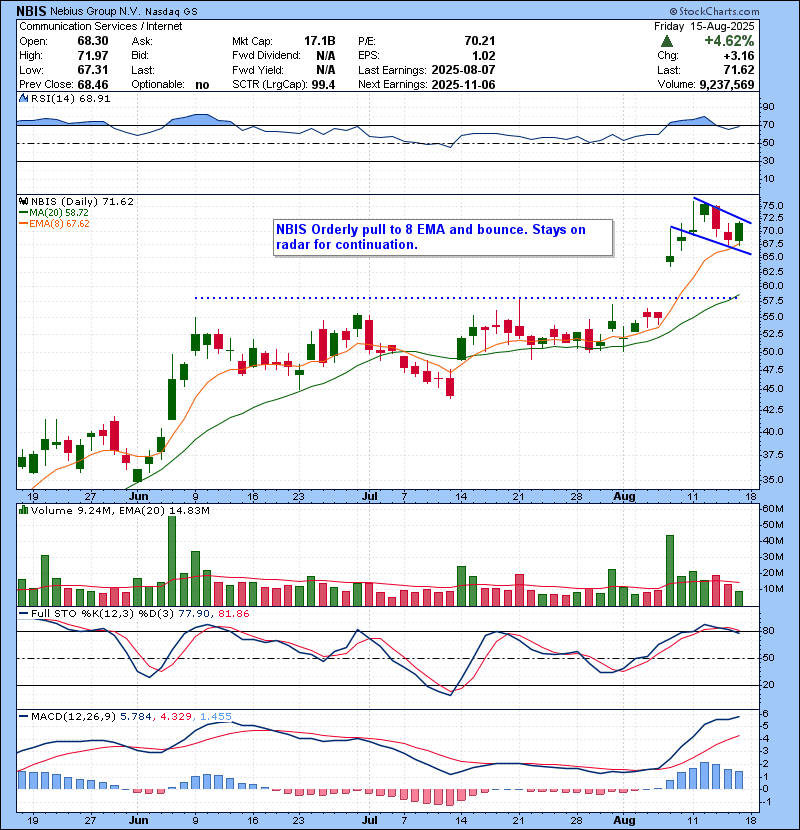Viewport: 800px width, 830px height.
Task: Click the NBIS Orderly pull annotation box
Action: [x=443, y=238]
